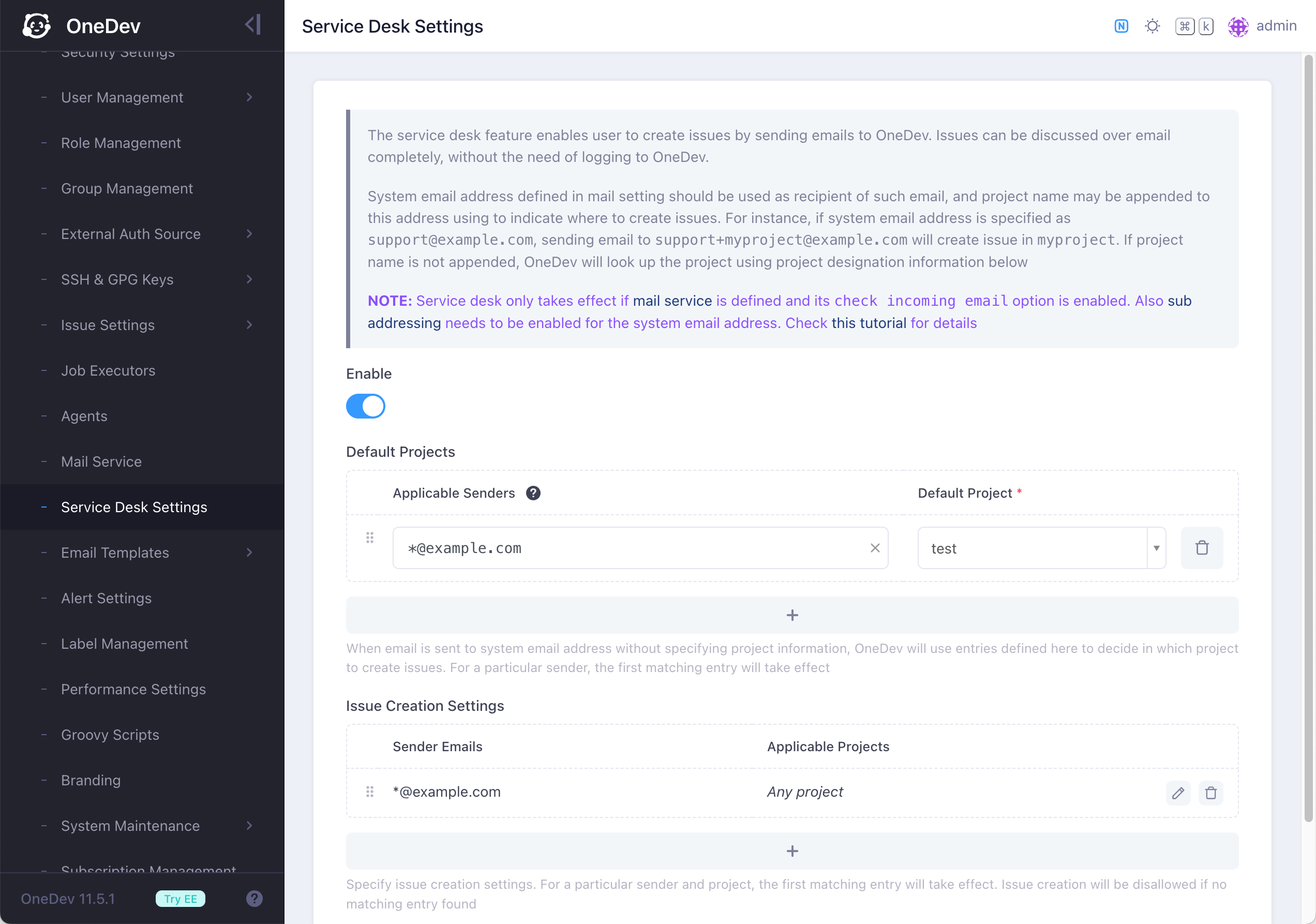The height and width of the screenshot is (924, 1316).
Task: Click the Try EE badge
Action: [180, 898]
